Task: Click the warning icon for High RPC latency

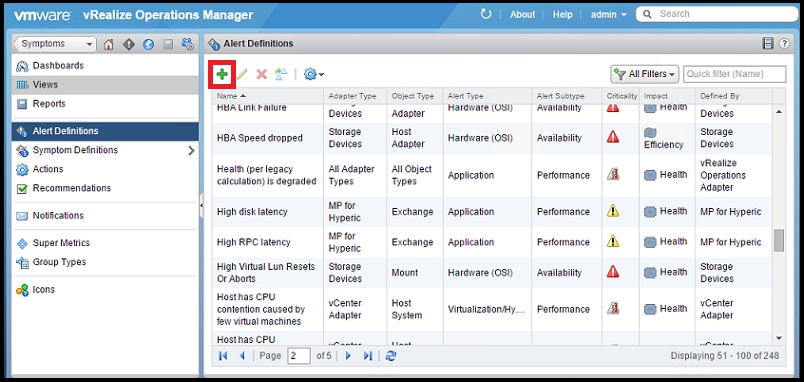Action: [x=613, y=241]
